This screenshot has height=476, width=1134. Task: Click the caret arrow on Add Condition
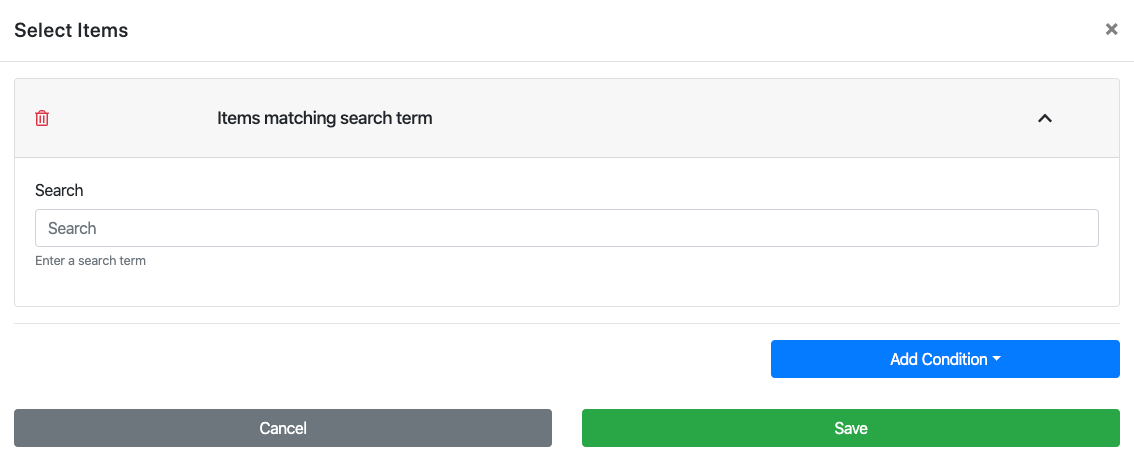point(997,359)
